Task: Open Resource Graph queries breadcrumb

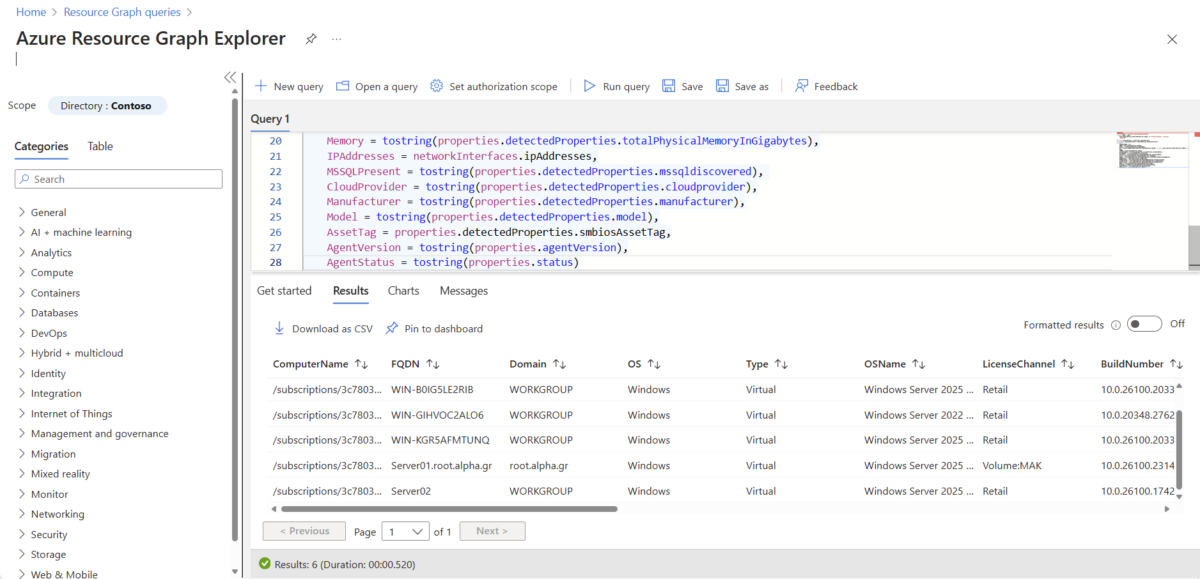Action: click(x=122, y=12)
